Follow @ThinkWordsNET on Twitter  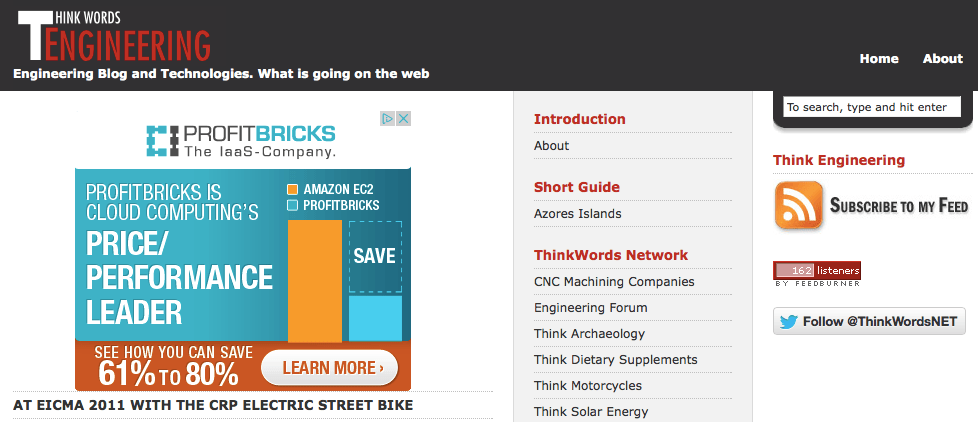tap(869, 322)
